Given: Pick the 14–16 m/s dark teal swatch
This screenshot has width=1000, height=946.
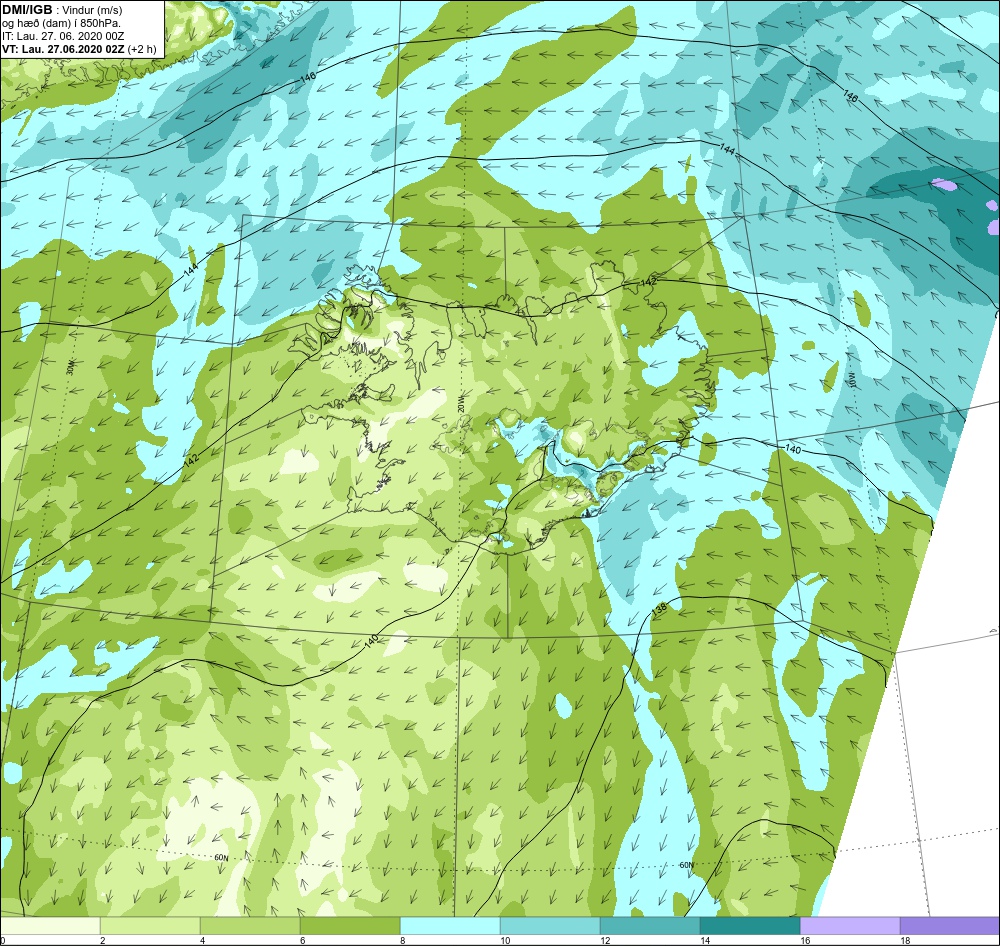Looking at the screenshot, I should click(x=750, y=925).
